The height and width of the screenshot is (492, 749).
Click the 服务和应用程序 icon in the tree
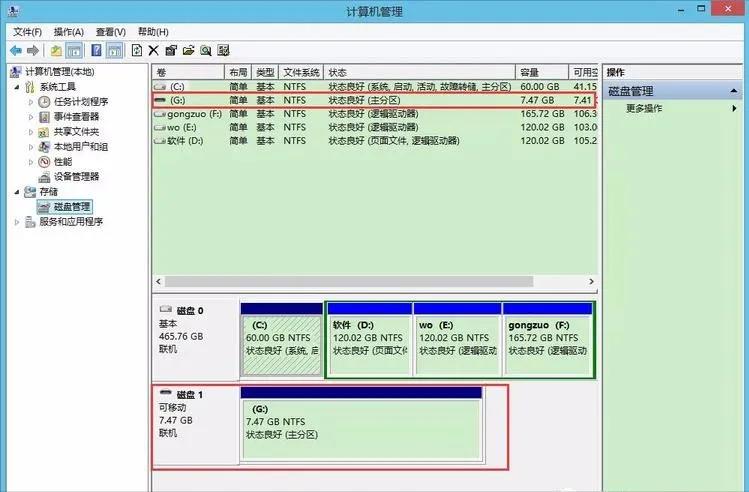coord(30,222)
